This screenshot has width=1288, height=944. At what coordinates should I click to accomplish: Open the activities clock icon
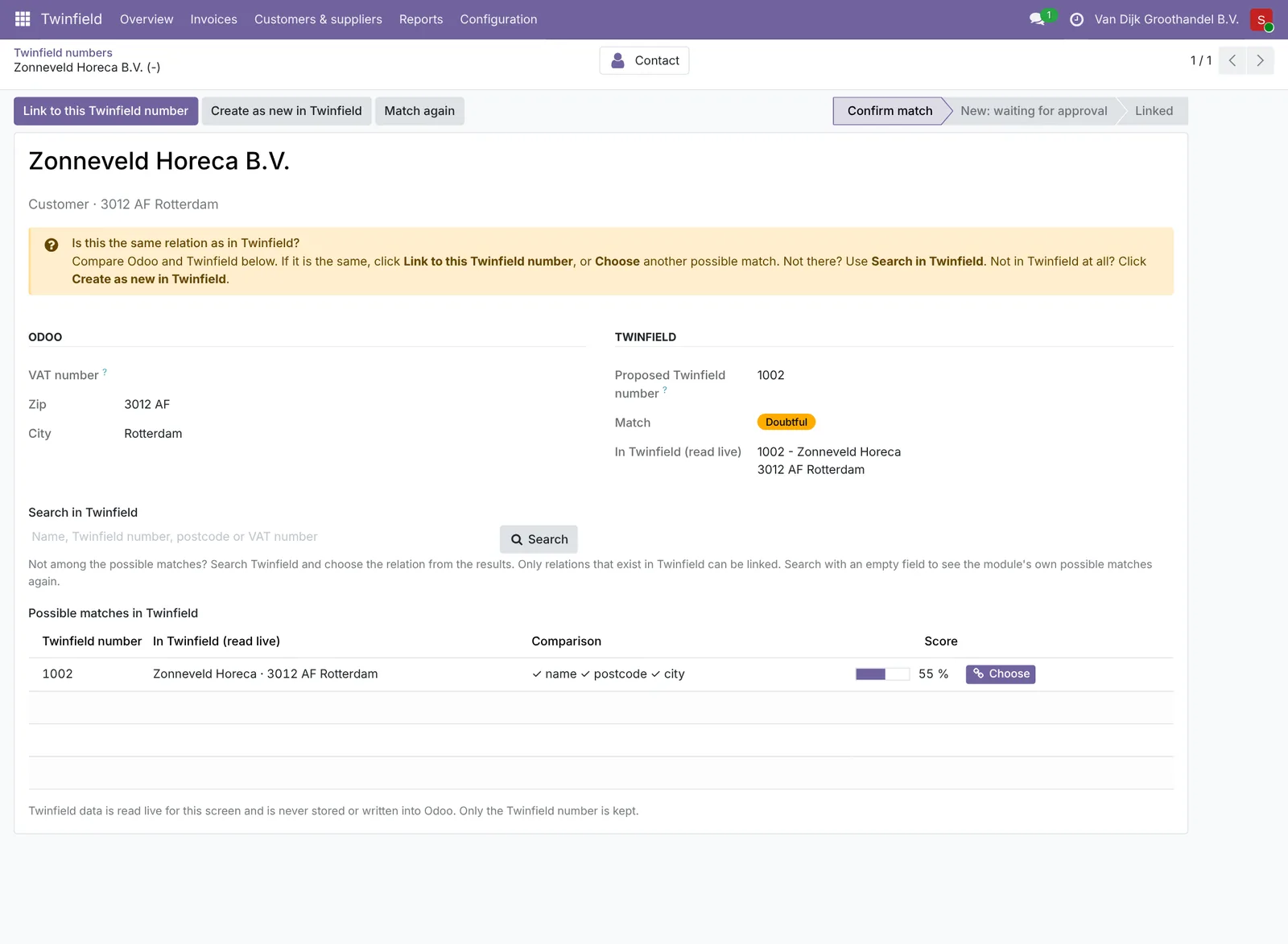point(1076,19)
